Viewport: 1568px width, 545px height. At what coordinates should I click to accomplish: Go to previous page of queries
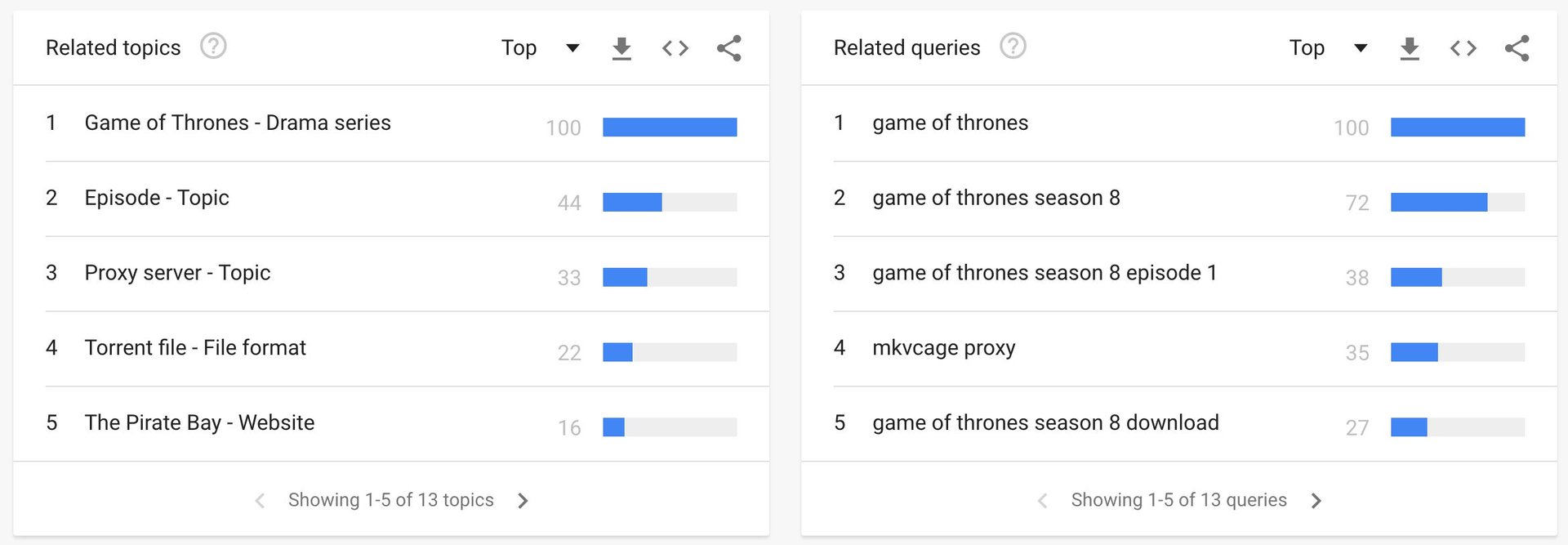pos(1042,501)
